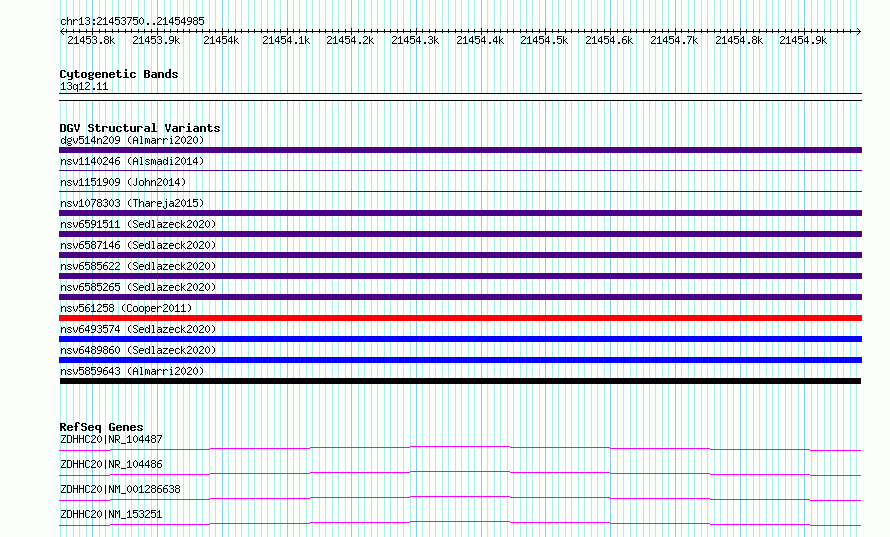Open variant nsv6489860 (Sedlazeck2020)

click(x=138, y=350)
